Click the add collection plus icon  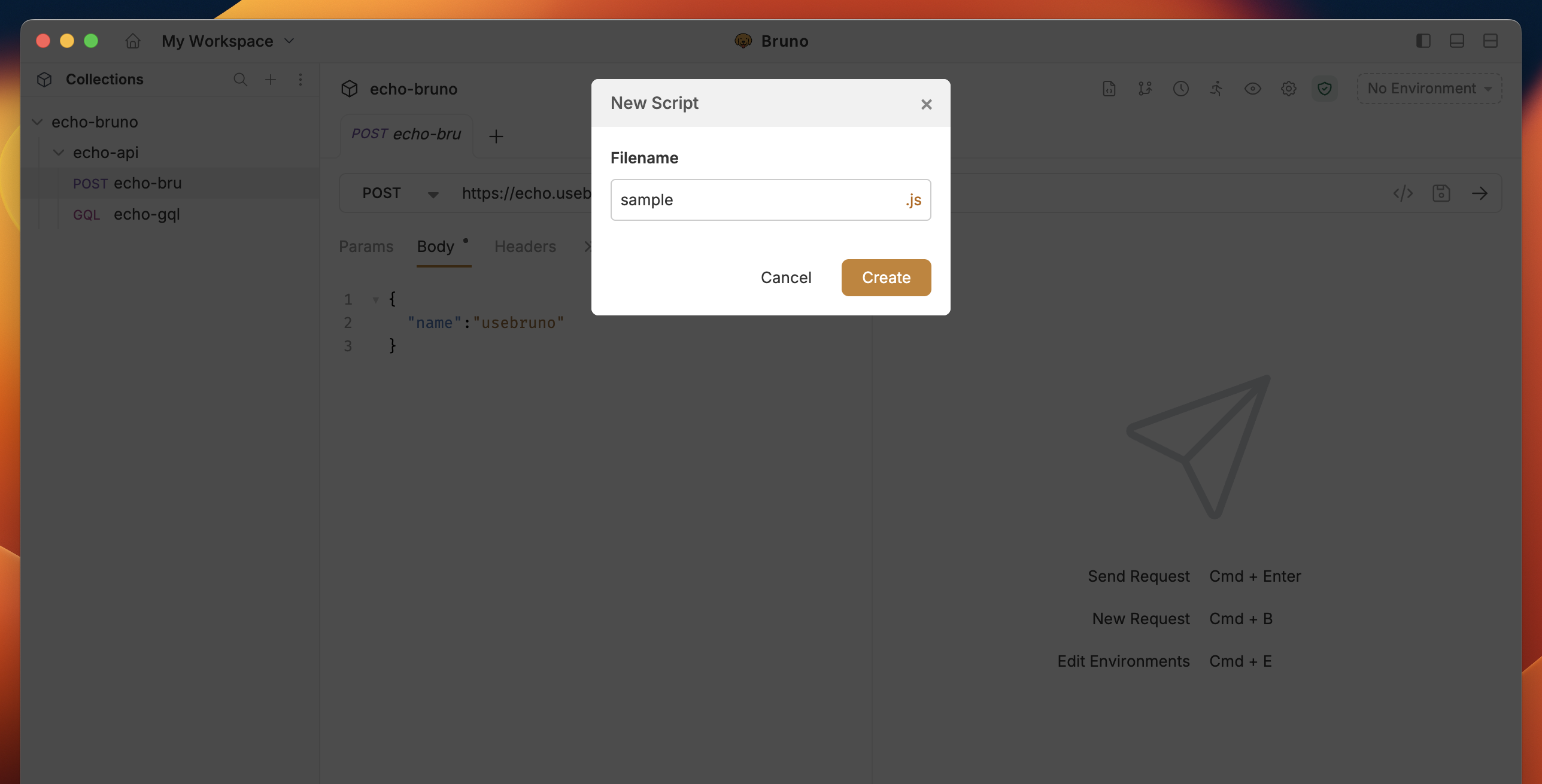(271, 80)
